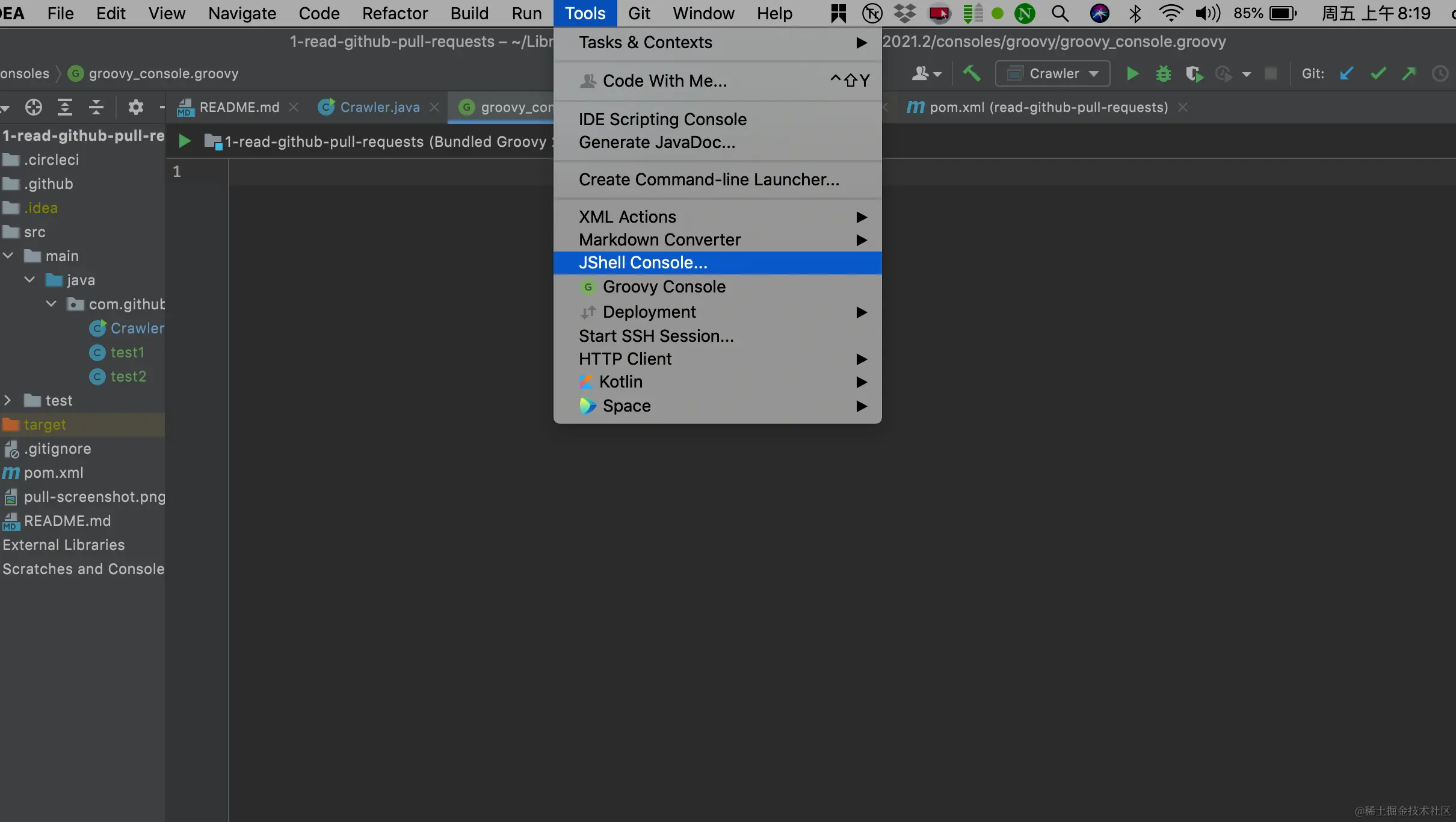The image size is (1456, 822).
Task: Click the select opened file crosshair
Action: [34, 107]
